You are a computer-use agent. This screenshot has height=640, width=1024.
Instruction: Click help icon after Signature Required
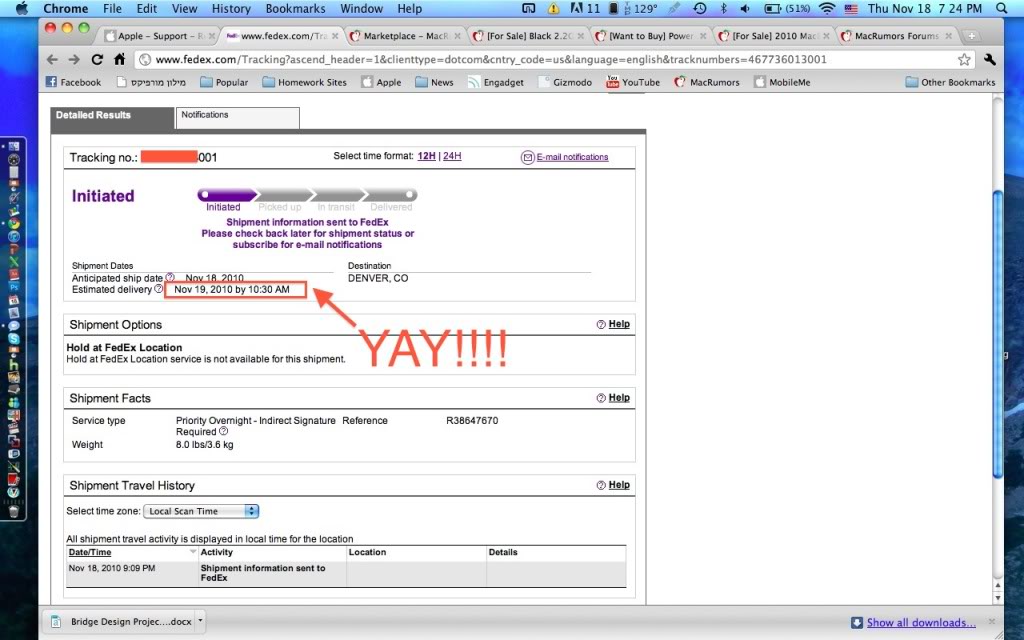click(x=223, y=431)
